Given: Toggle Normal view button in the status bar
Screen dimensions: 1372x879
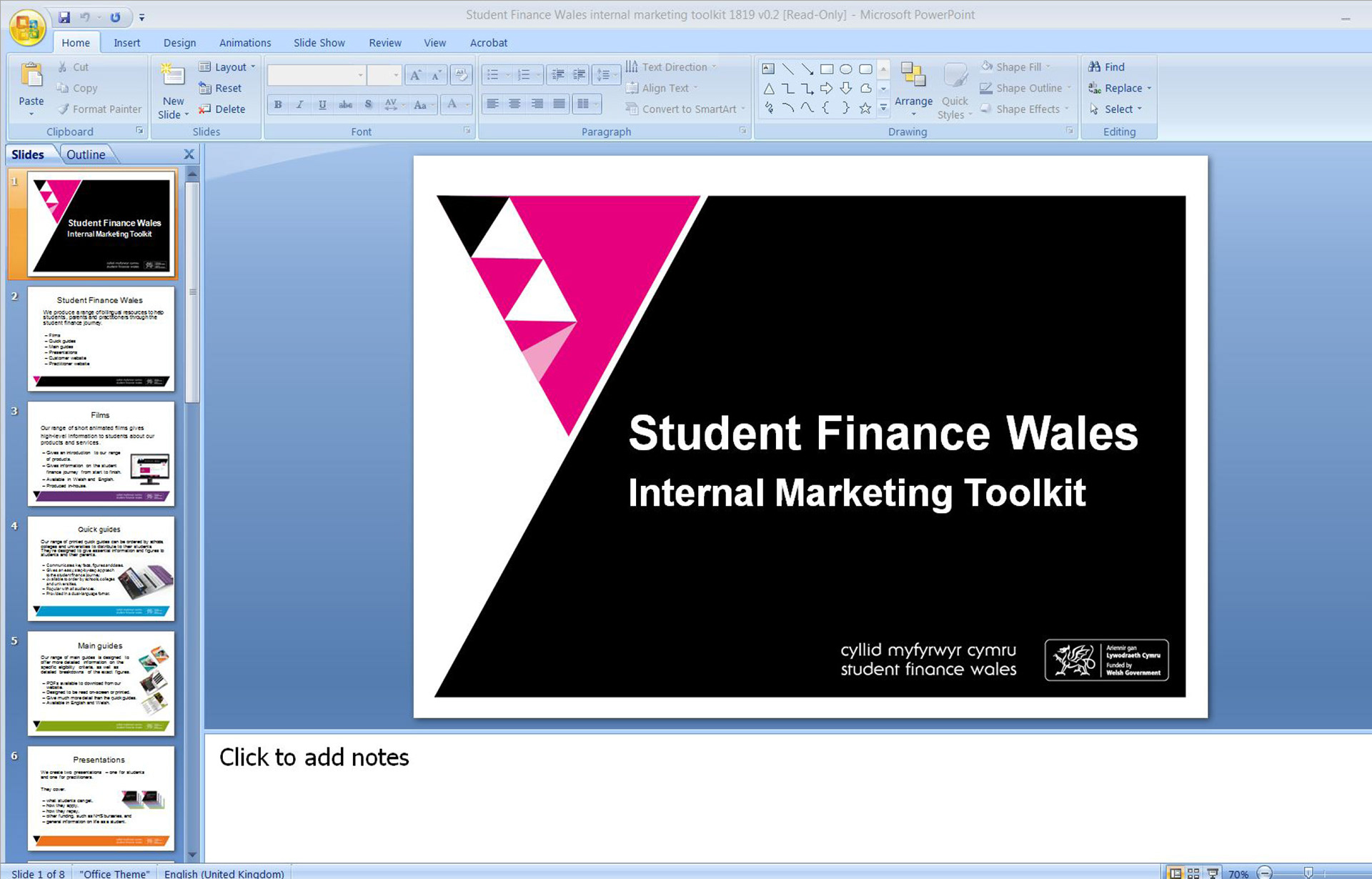Looking at the screenshot, I should tap(1175, 873).
